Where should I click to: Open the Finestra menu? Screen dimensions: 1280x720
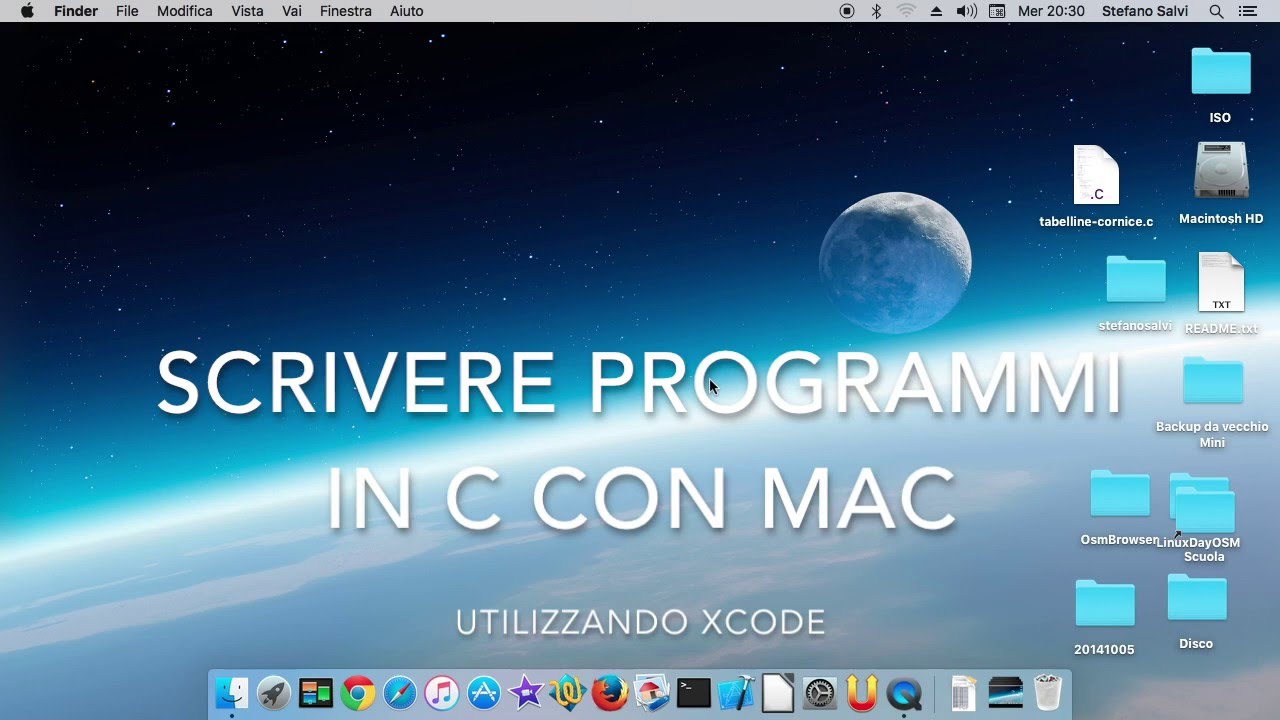[x=346, y=11]
